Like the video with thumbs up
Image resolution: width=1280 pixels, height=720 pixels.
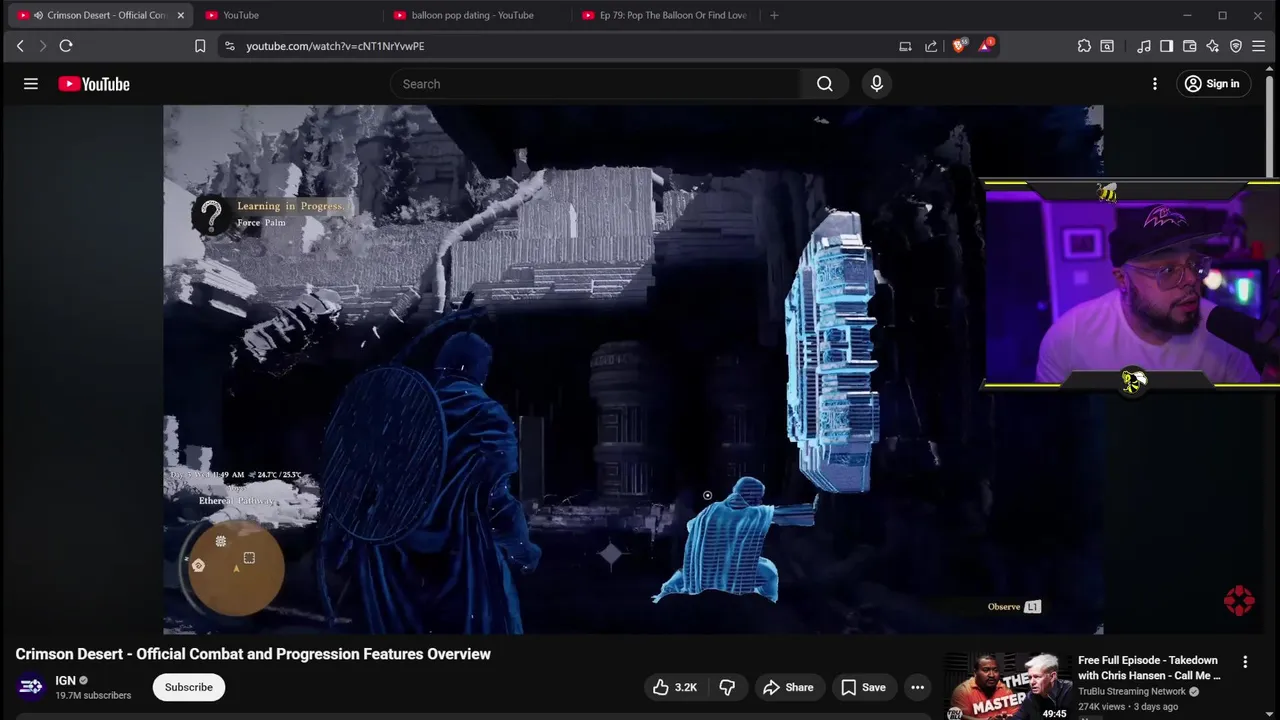click(675, 687)
